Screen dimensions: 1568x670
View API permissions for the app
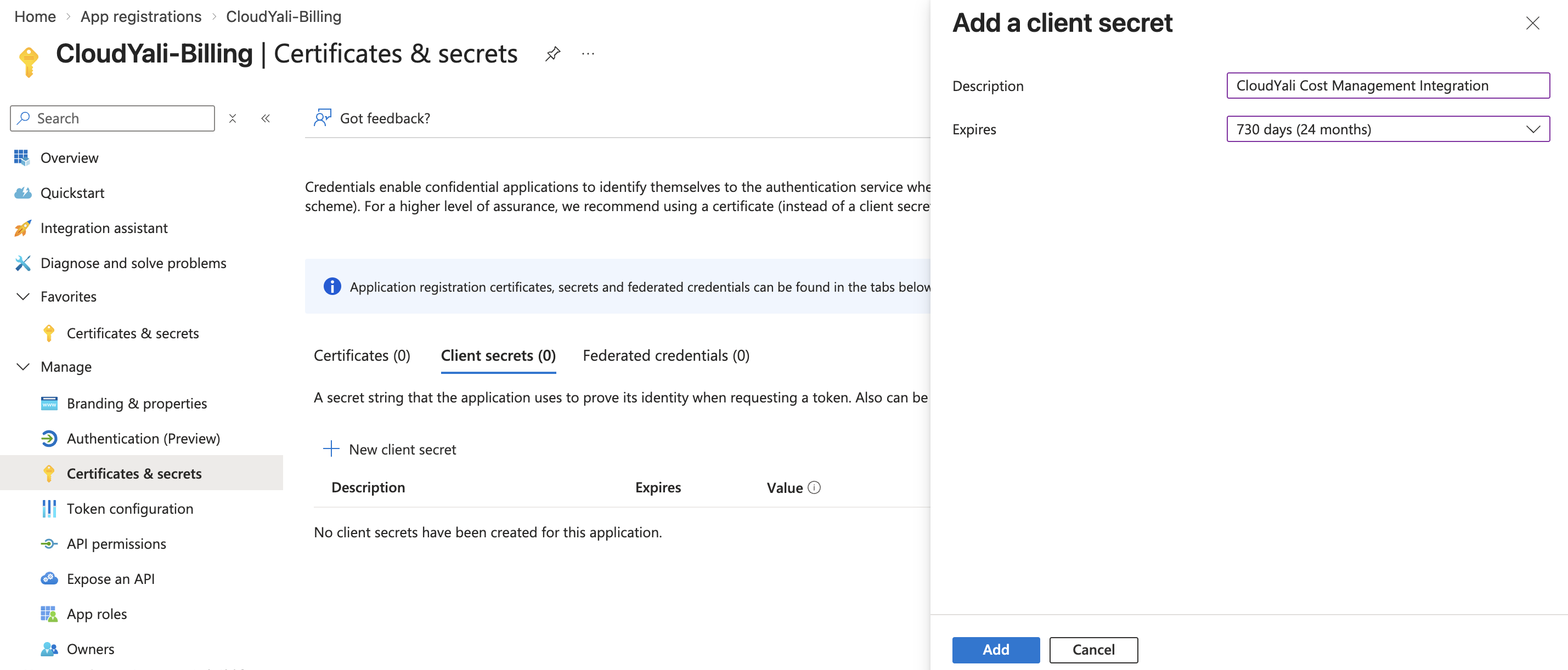click(x=116, y=543)
